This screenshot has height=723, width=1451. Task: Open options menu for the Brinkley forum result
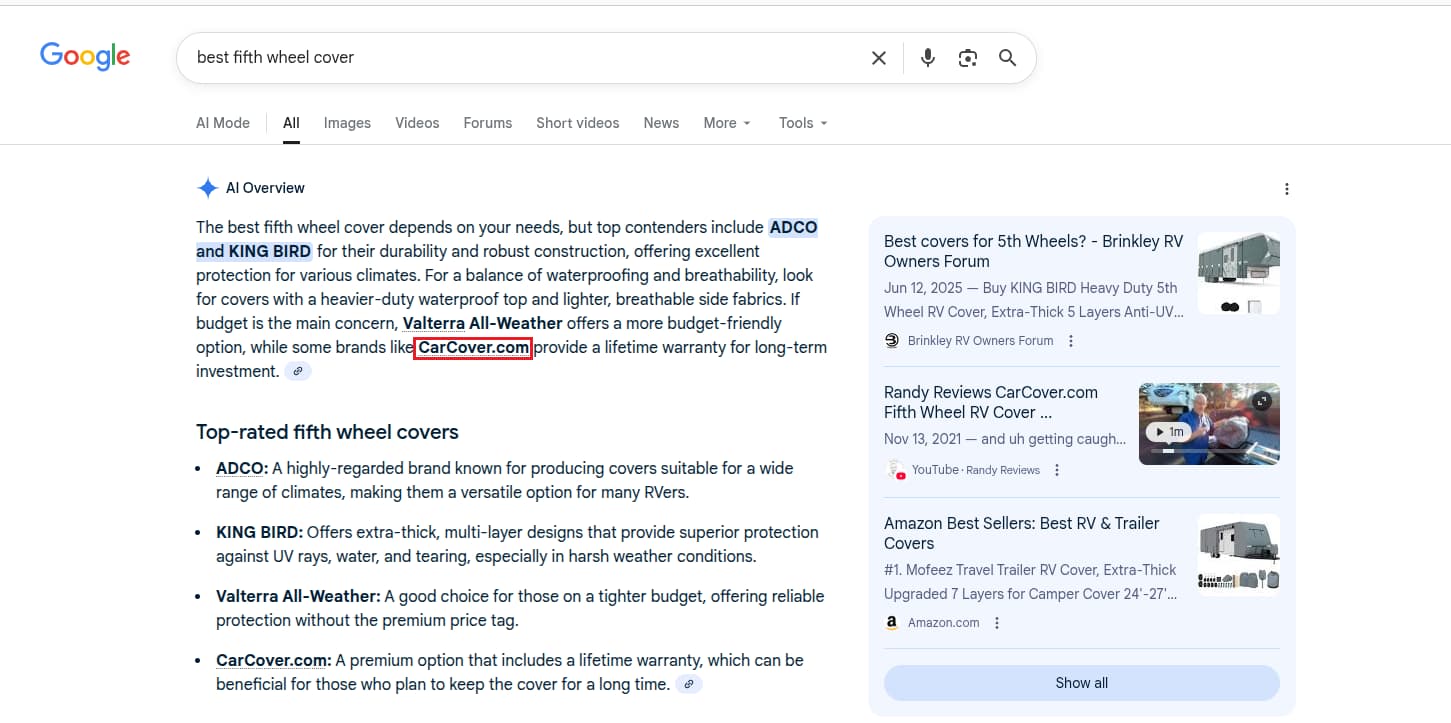[1070, 340]
